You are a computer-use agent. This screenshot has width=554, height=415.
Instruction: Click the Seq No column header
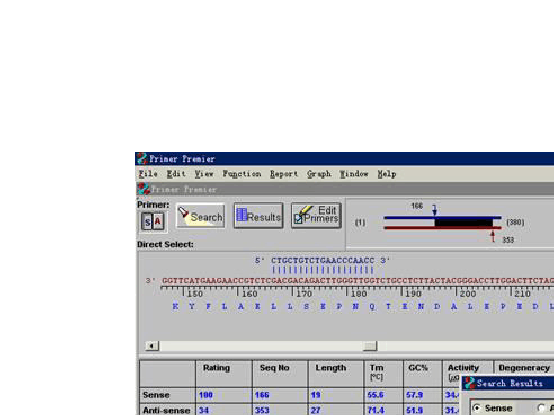click(275, 368)
